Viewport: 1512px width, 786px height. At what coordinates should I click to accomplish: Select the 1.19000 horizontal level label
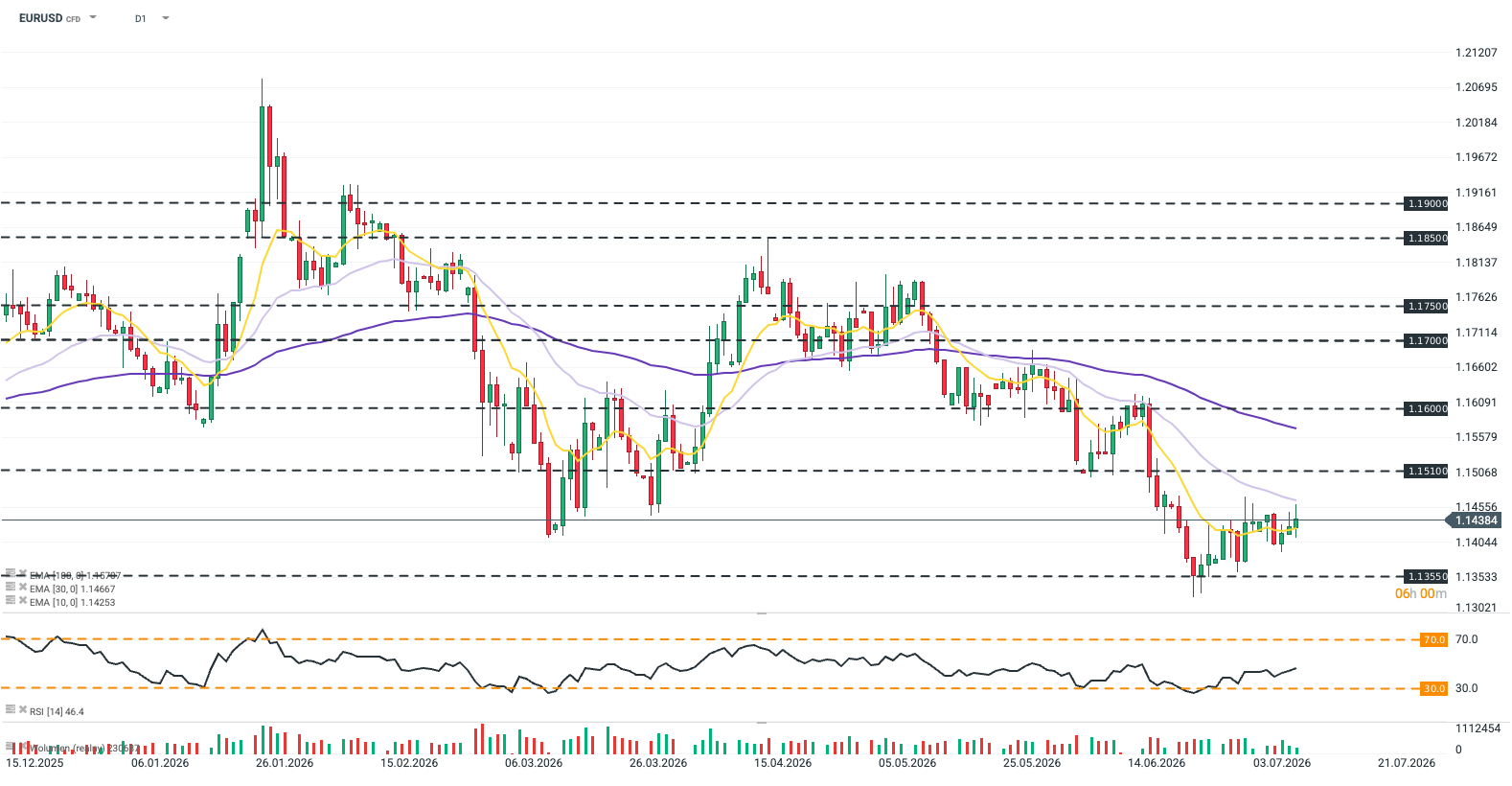[x=1427, y=203]
